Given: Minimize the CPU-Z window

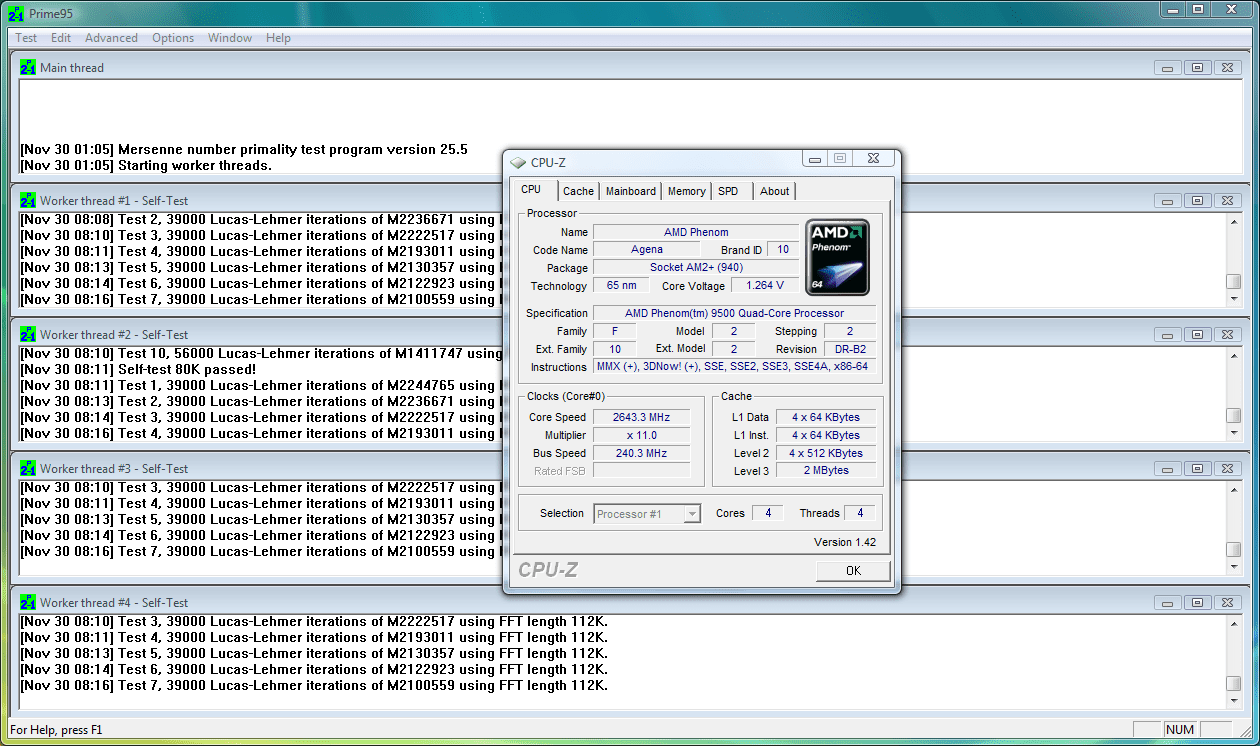Looking at the screenshot, I should click(x=816, y=159).
